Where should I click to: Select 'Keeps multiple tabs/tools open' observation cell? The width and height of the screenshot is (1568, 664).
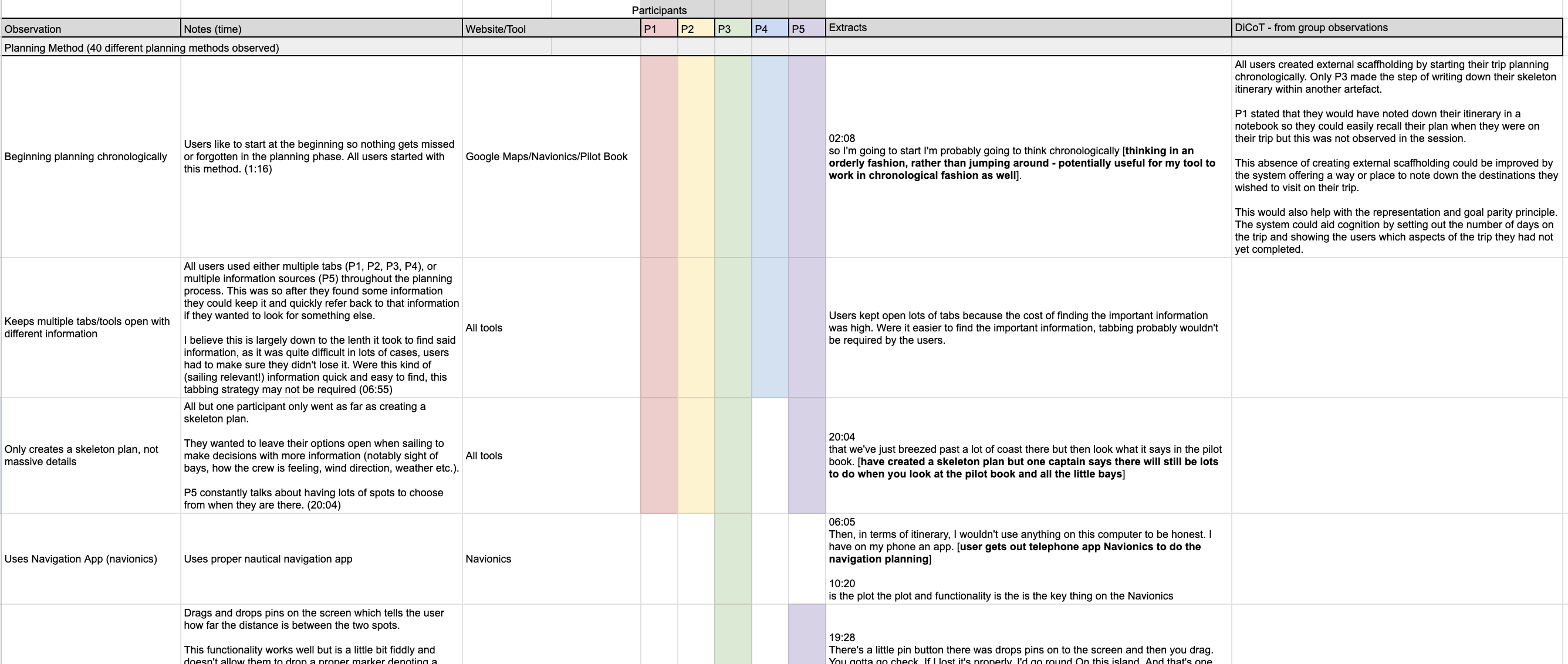[91, 328]
